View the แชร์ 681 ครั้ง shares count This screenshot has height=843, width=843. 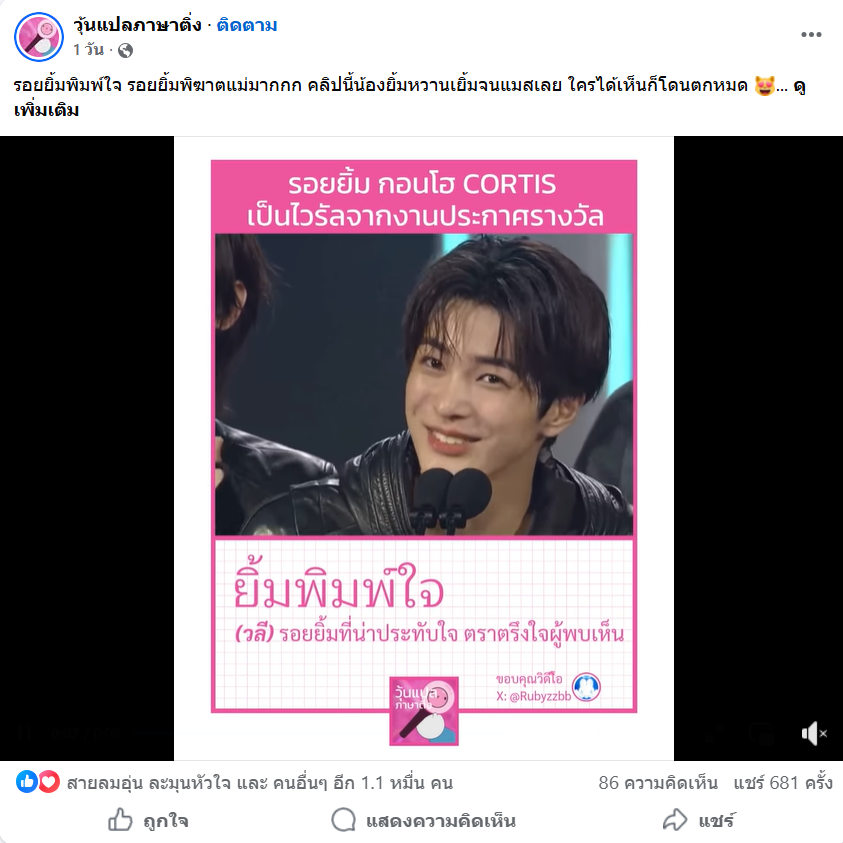pyautogui.click(x=783, y=783)
